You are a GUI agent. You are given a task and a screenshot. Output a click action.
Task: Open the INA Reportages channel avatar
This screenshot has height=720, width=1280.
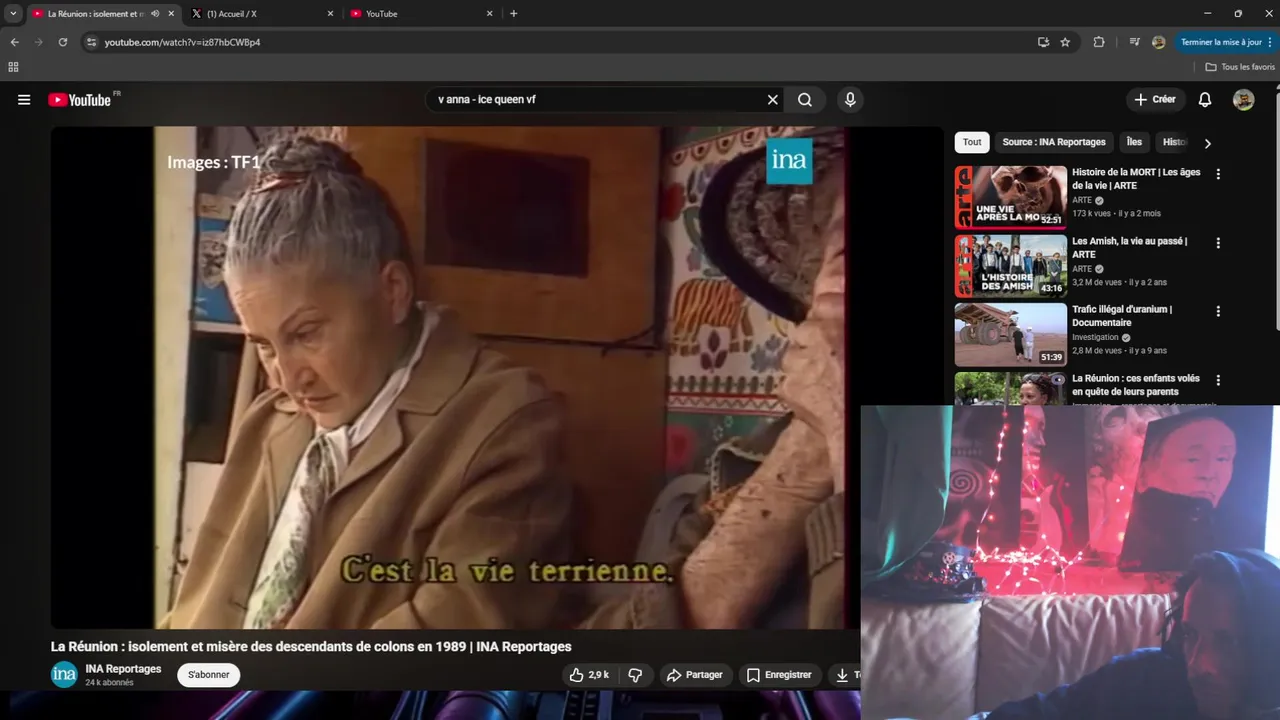pos(64,675)
